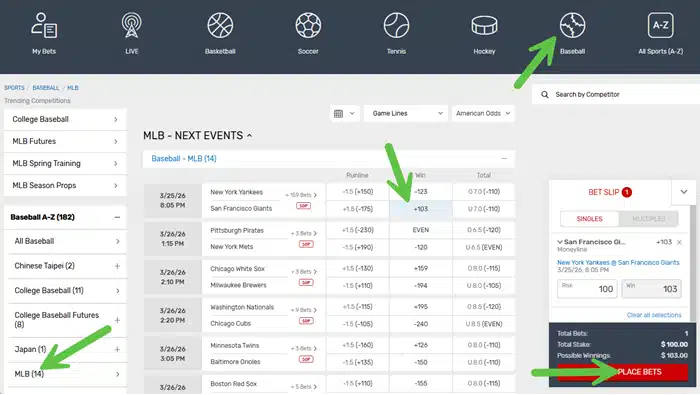Open All Baseball list item
700x395 pixels.
coord(67,241)
